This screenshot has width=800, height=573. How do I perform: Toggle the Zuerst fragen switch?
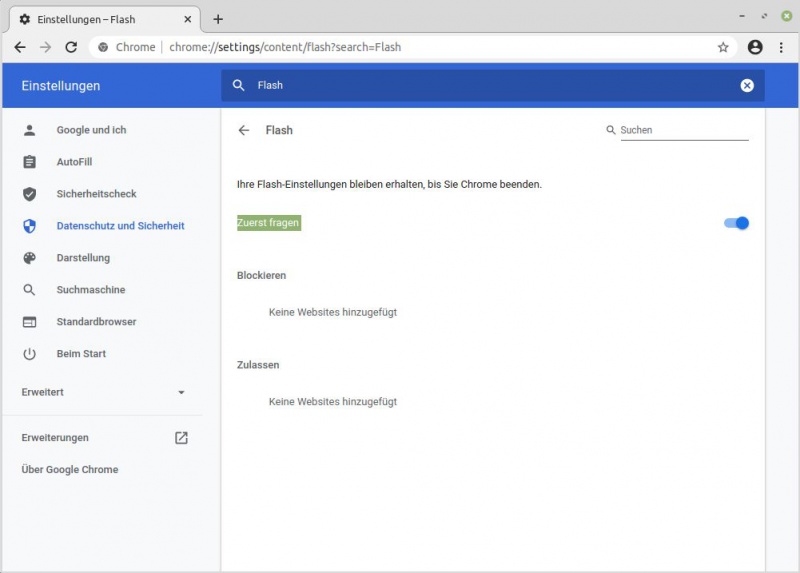coord(736,223)
